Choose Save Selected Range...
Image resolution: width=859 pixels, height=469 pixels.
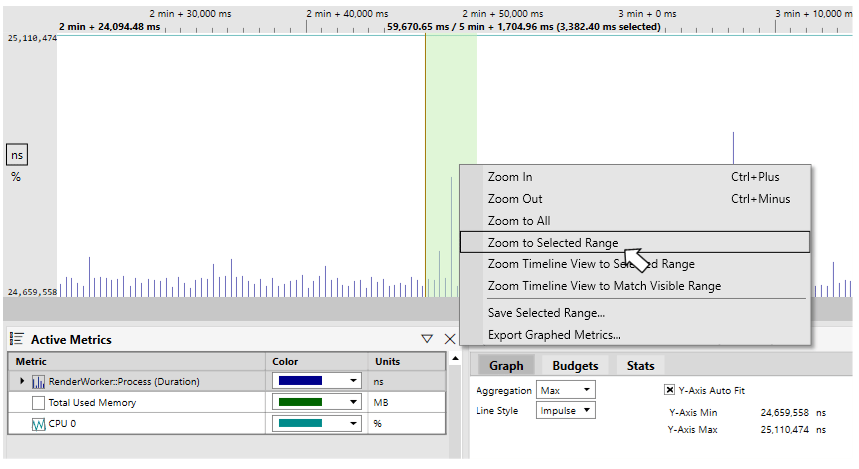click(x=635, y=313)
